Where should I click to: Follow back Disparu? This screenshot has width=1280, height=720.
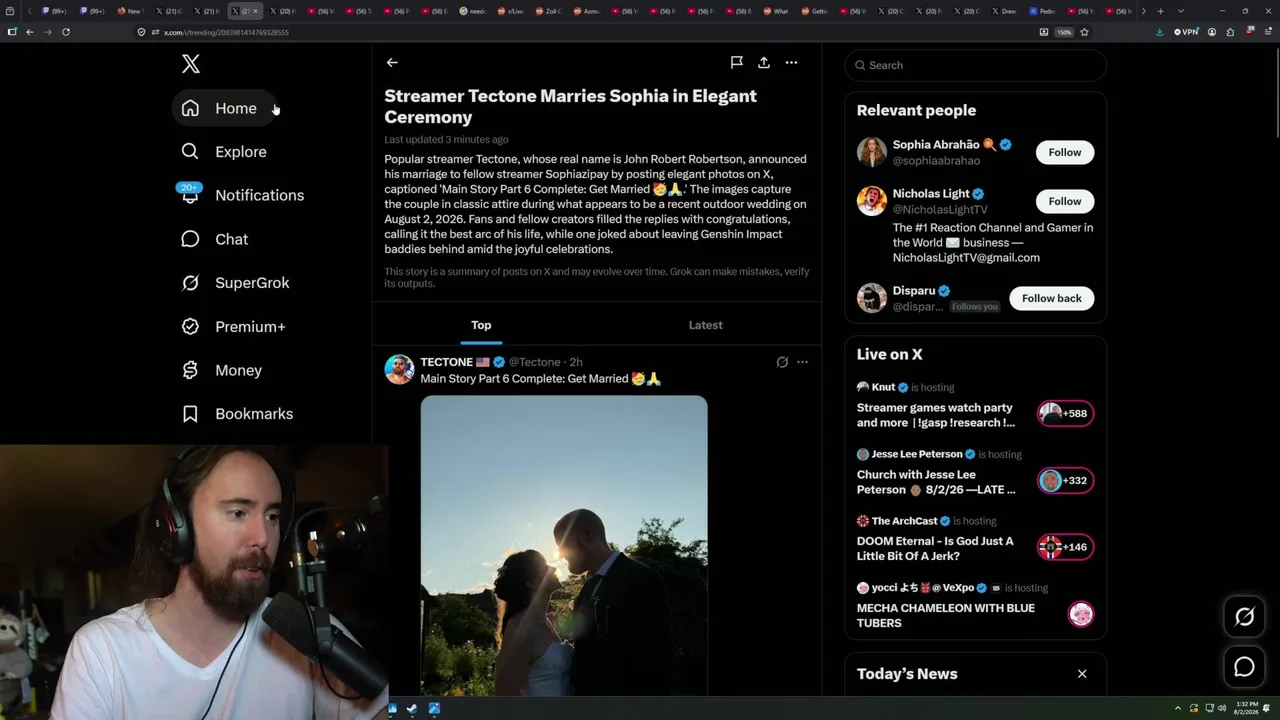click(1052, 298)
